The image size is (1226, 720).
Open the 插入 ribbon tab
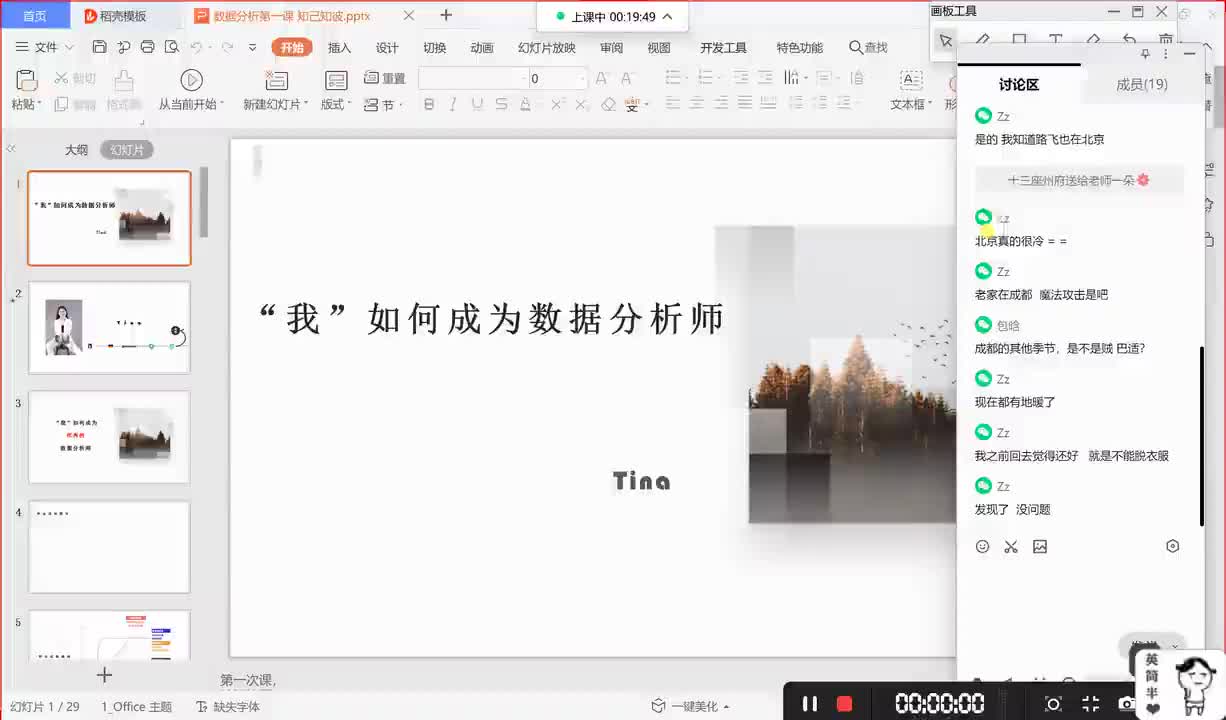[340, 47]
